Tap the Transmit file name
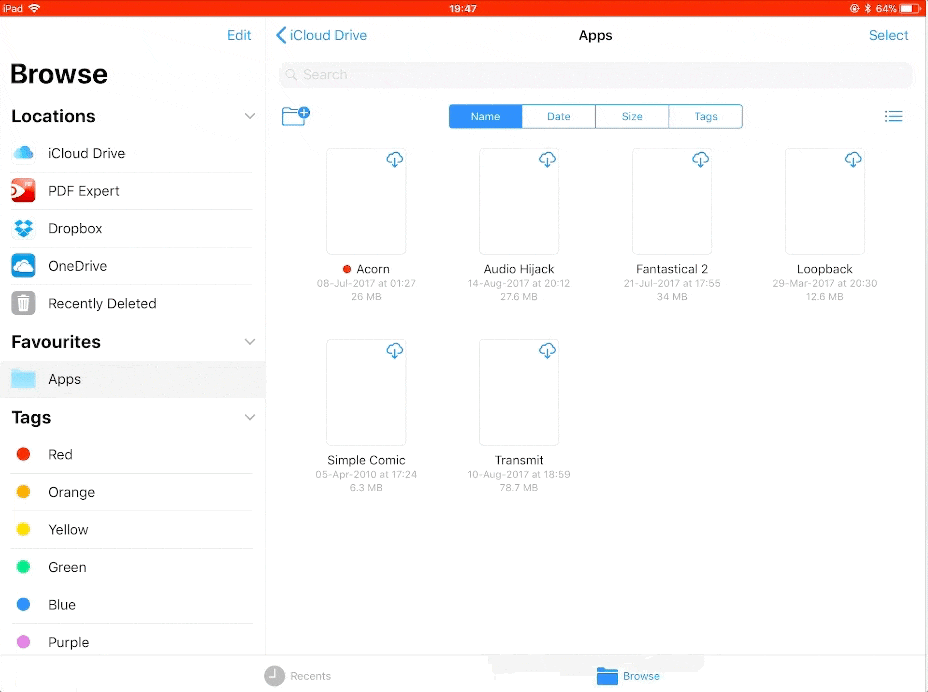 (x=519, y=461)
